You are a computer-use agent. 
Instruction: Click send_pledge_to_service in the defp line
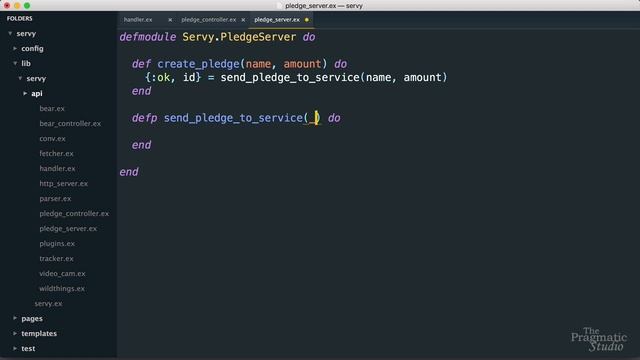233,118
